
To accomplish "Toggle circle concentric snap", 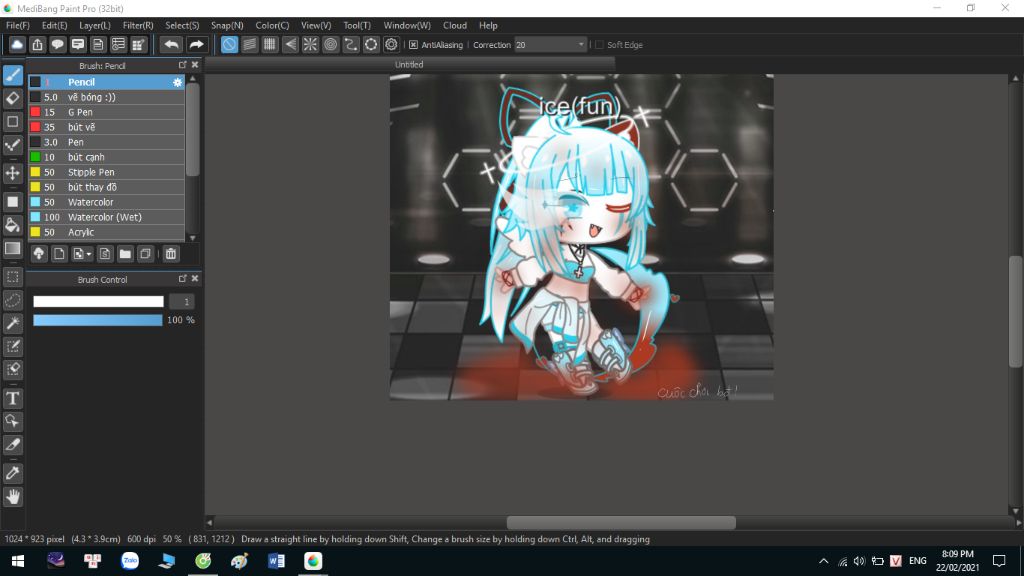I will [330, 44].
